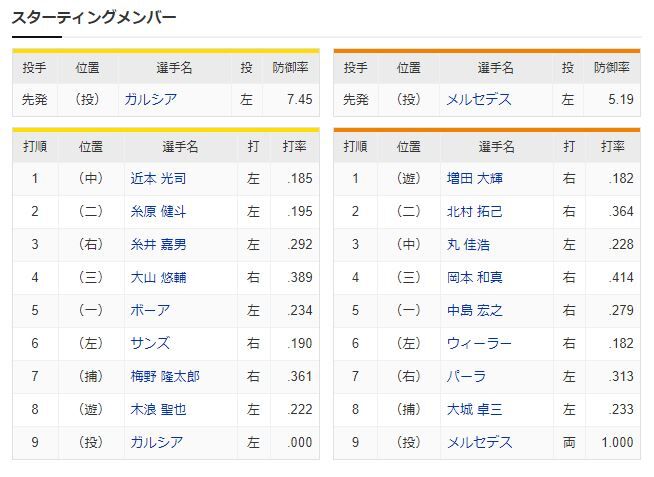This screenshot has width=654, height=477.
Task: Open 木浪 聖也 player link
Action: (x=158, y=410)
